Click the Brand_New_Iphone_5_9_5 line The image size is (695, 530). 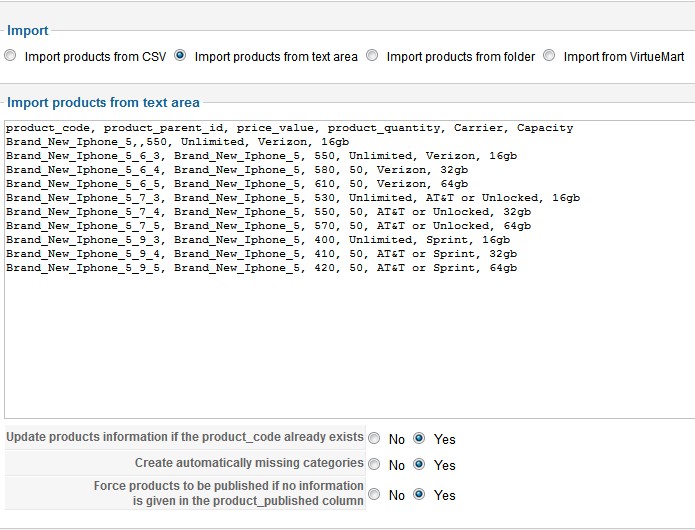click(262, 268)
